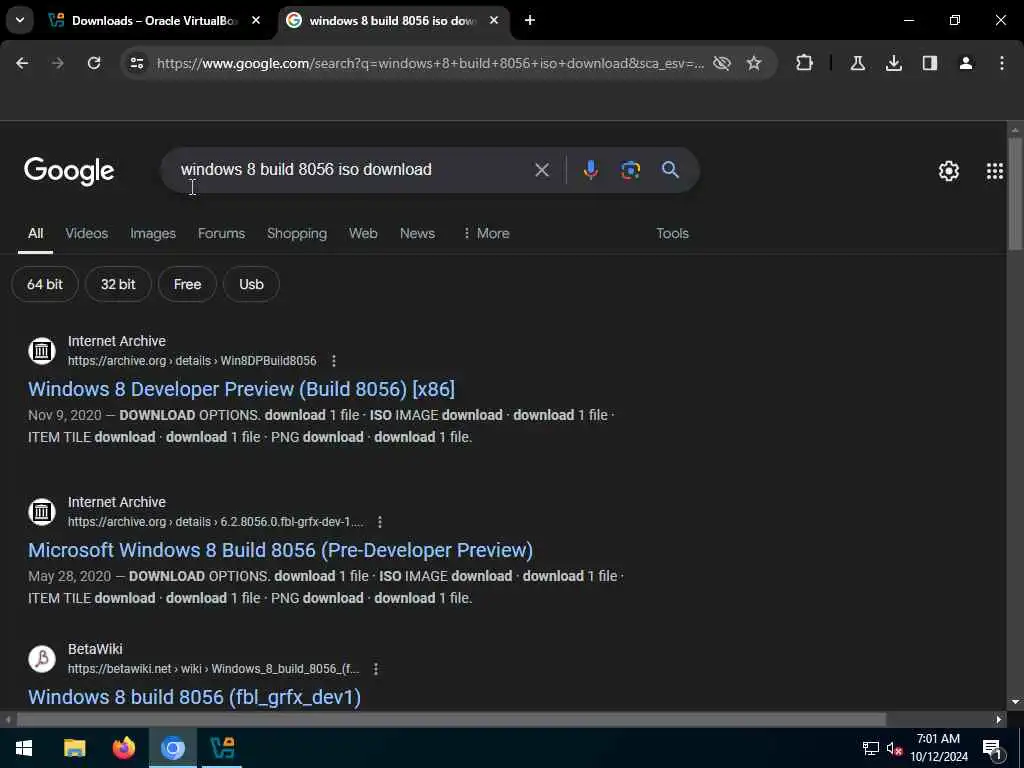Open Chrome three-dot menu
This screenshot has width=1024, height=768.
[1002, 63]
